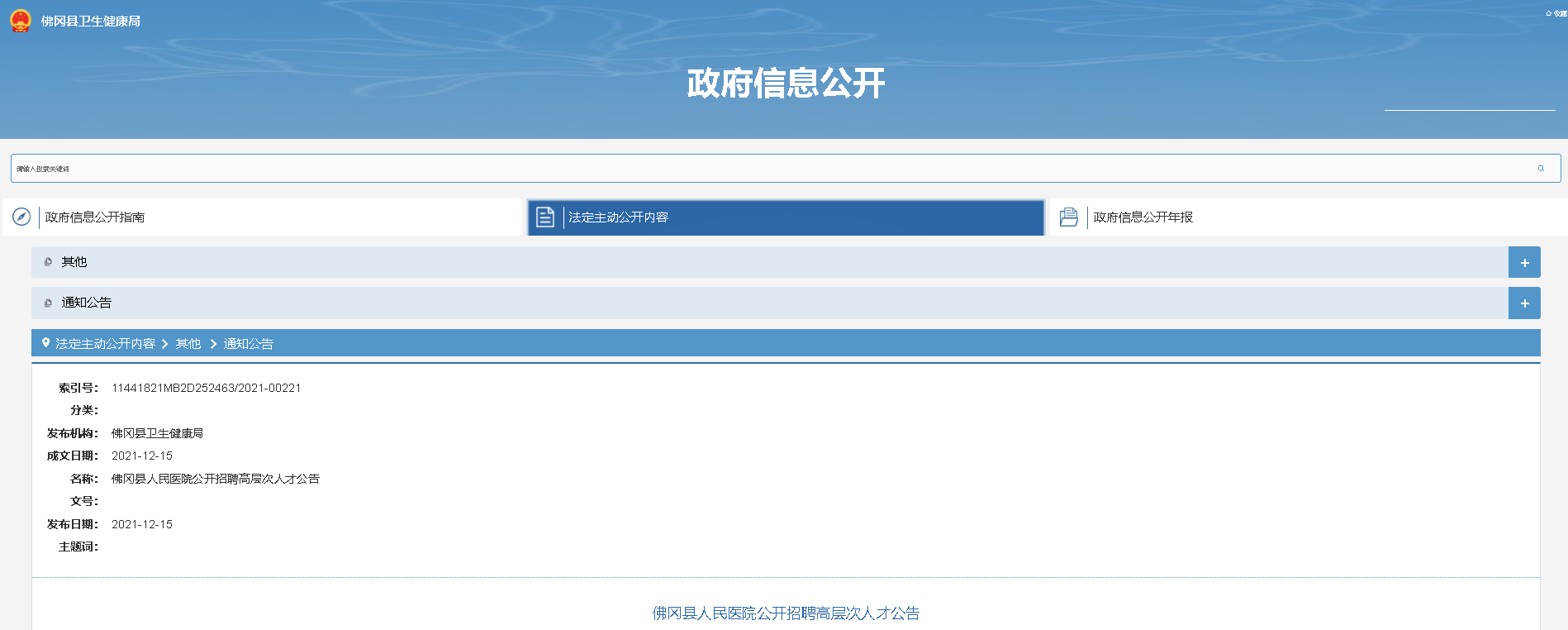Click the publisher value 佛冈县卫生健康局
This screenshot has width=1568, height=630.
click(x=158, y=433)
